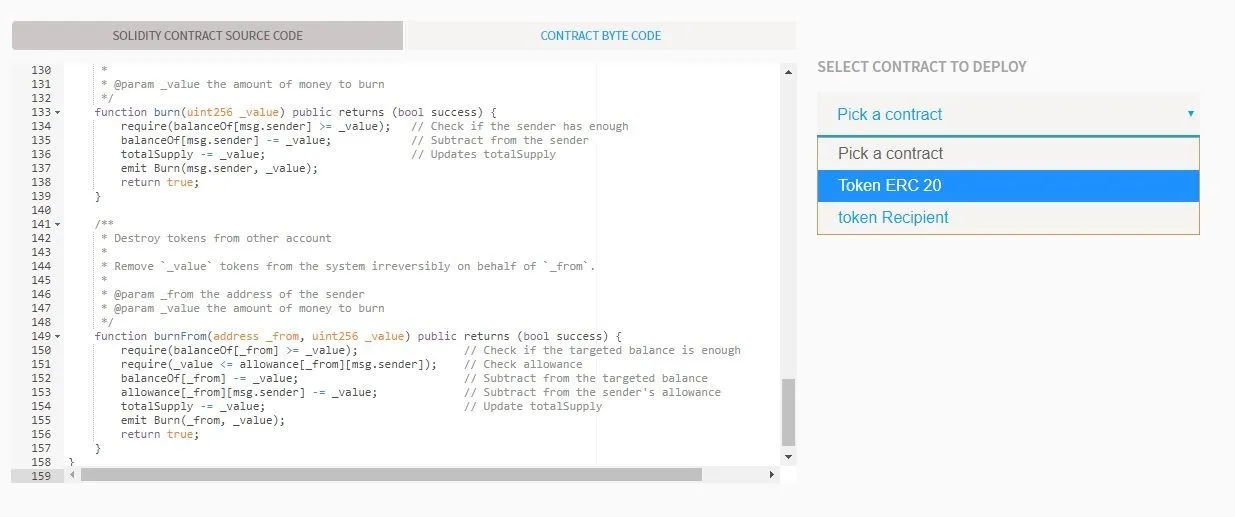
Task: Place cursor on 'function burn(uint256 _value)' line
Action: tap(295, 112)
